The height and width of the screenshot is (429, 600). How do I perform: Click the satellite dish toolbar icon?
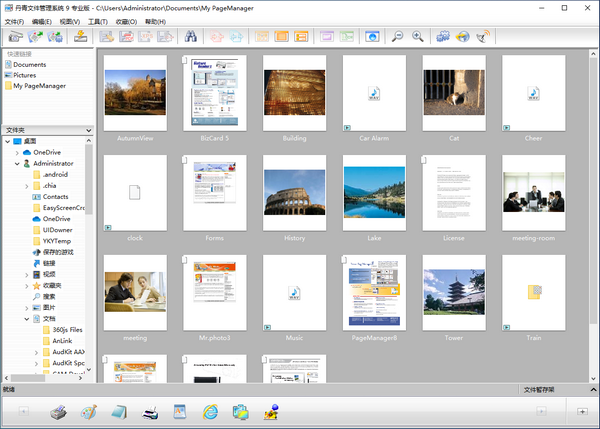(483, 37)
